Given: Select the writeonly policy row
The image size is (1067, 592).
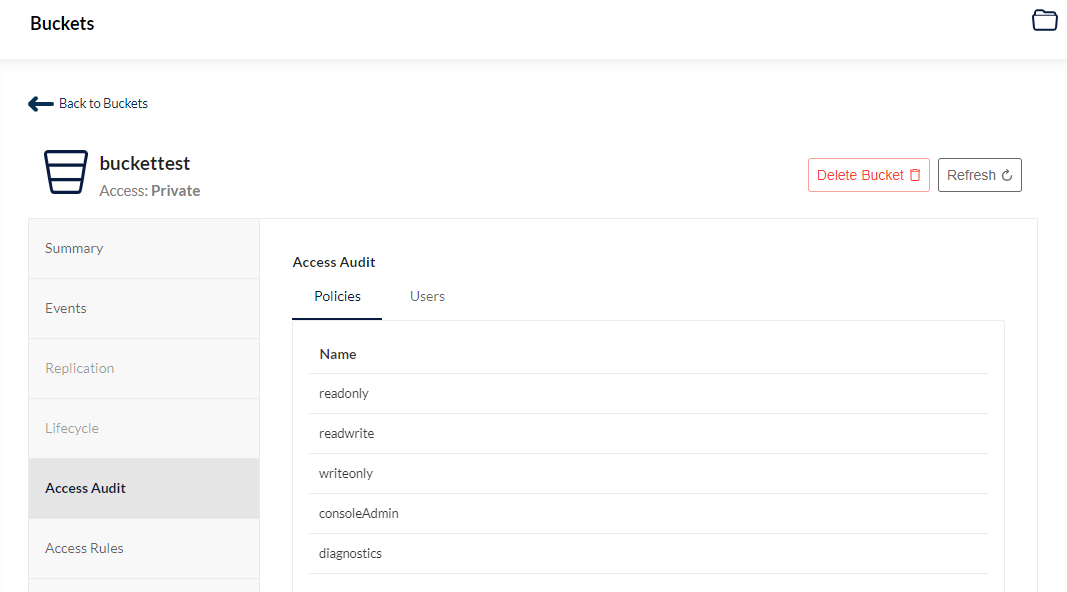Looking at the screenshot, I should tap(648, 474).
